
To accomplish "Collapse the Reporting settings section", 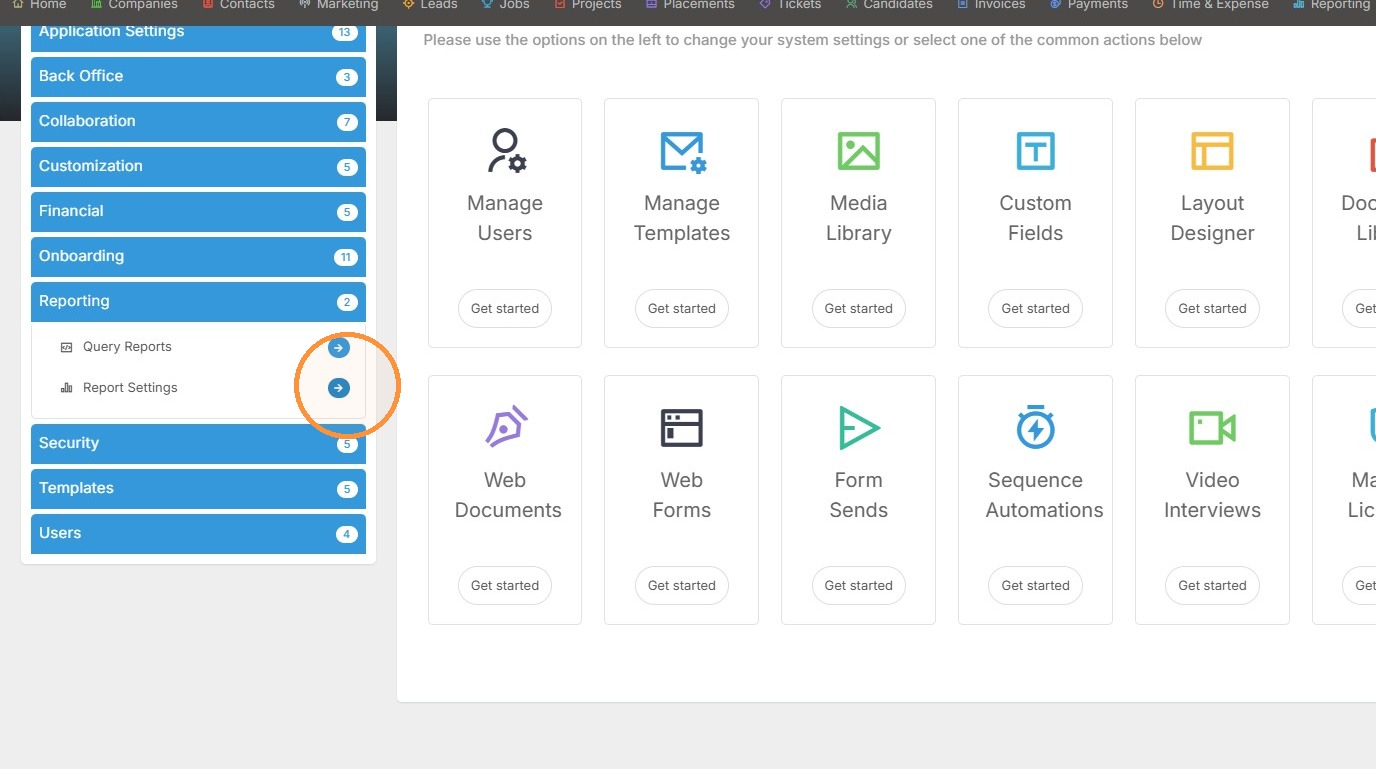I will (198, 301).
